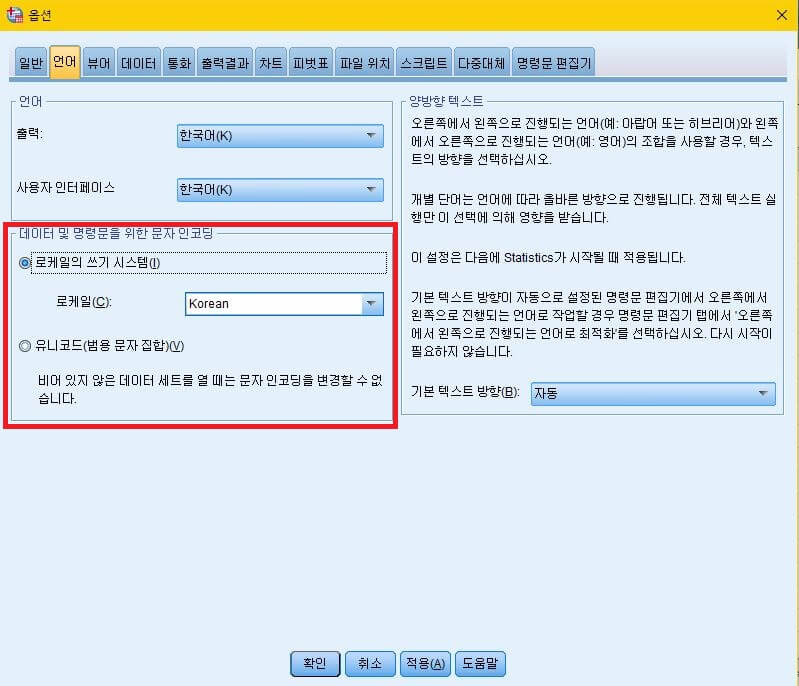
Task: Select 로케일의 쓰기 시스템 radio button
Action: point(24,263)
